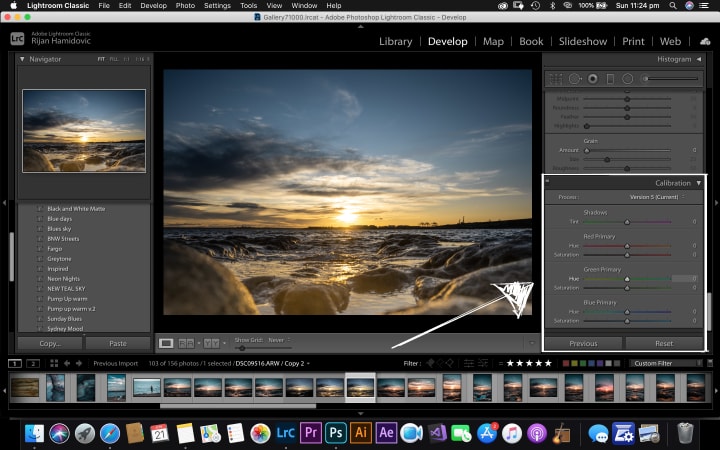This screenshot has height=450, width=720.
Task: Click the Green Primary Hue value field
Action: [x=686, y=279]
